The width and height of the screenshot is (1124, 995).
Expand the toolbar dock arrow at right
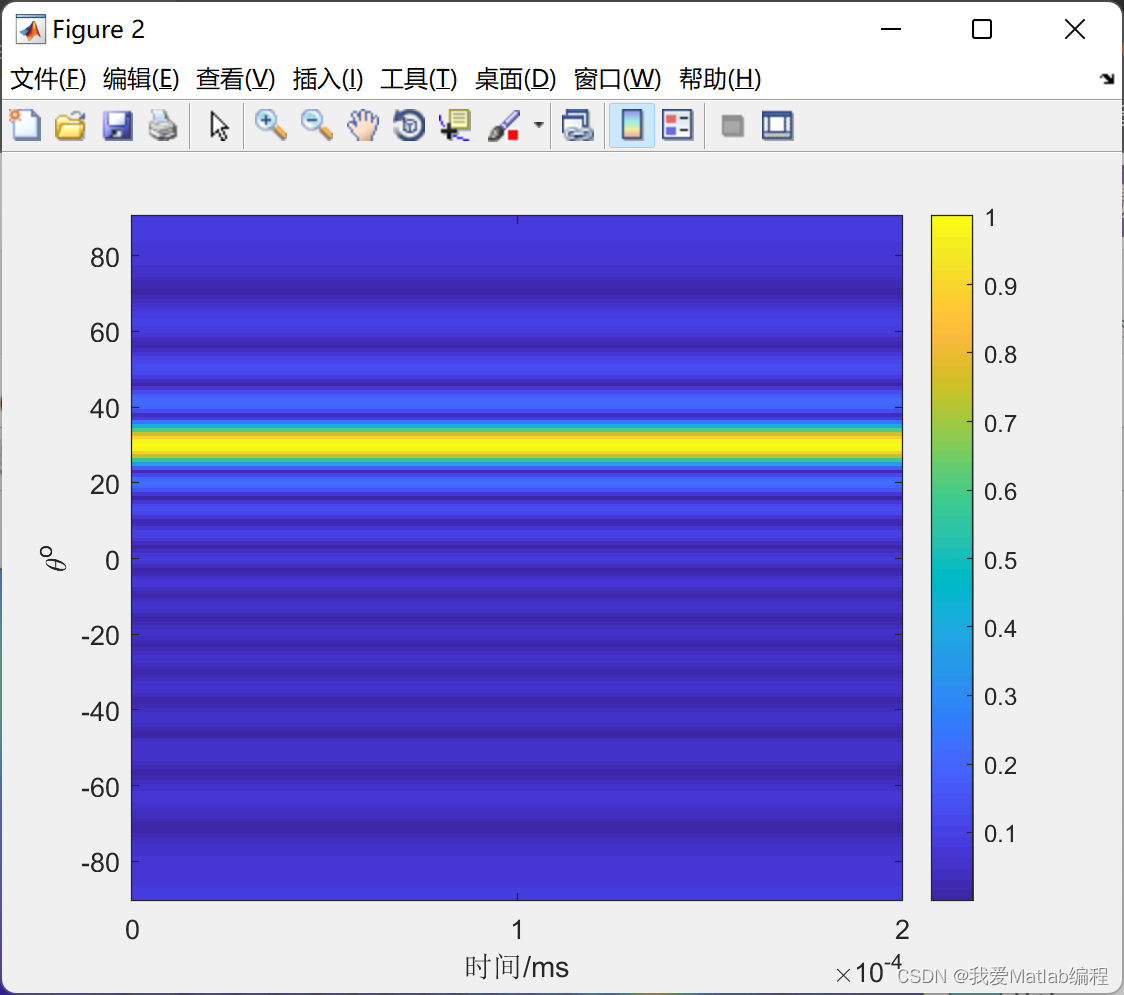[1107, 79]
